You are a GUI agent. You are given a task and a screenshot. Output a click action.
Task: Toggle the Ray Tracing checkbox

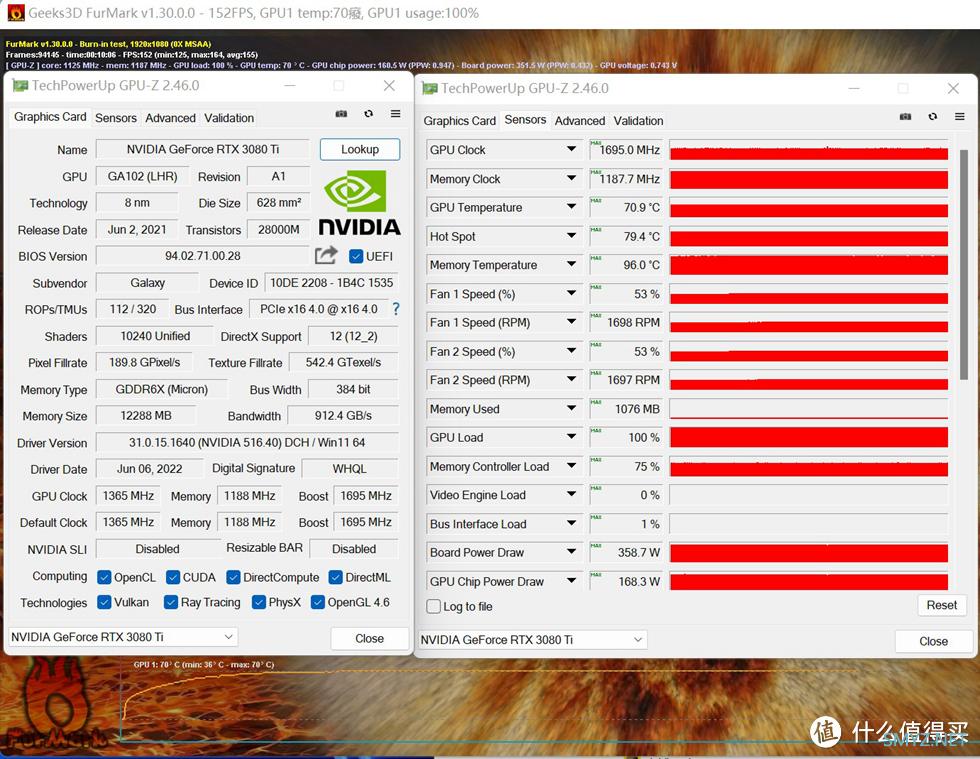171,602
